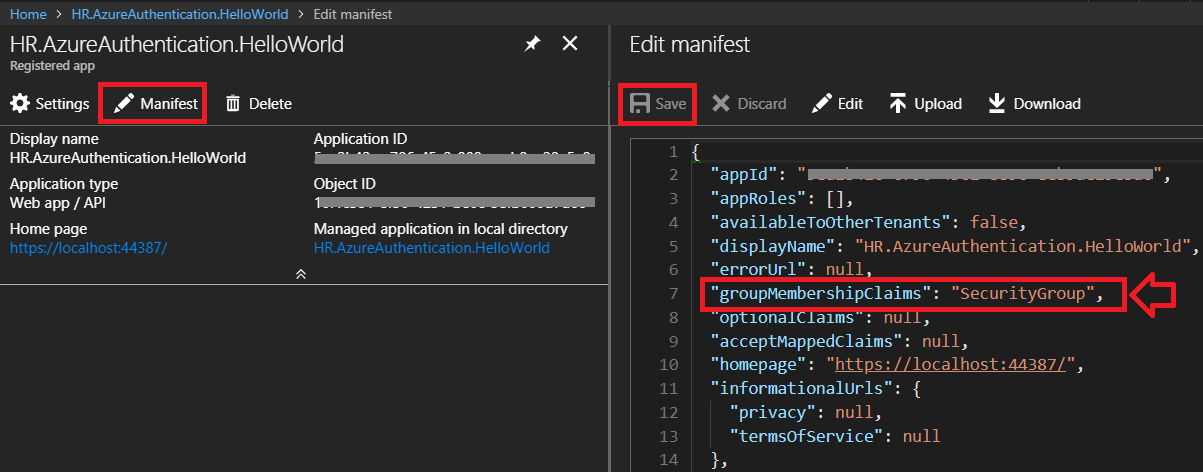Open Settings with the gear icon
Screen dimensions: 1203x472
coord(50,103)
